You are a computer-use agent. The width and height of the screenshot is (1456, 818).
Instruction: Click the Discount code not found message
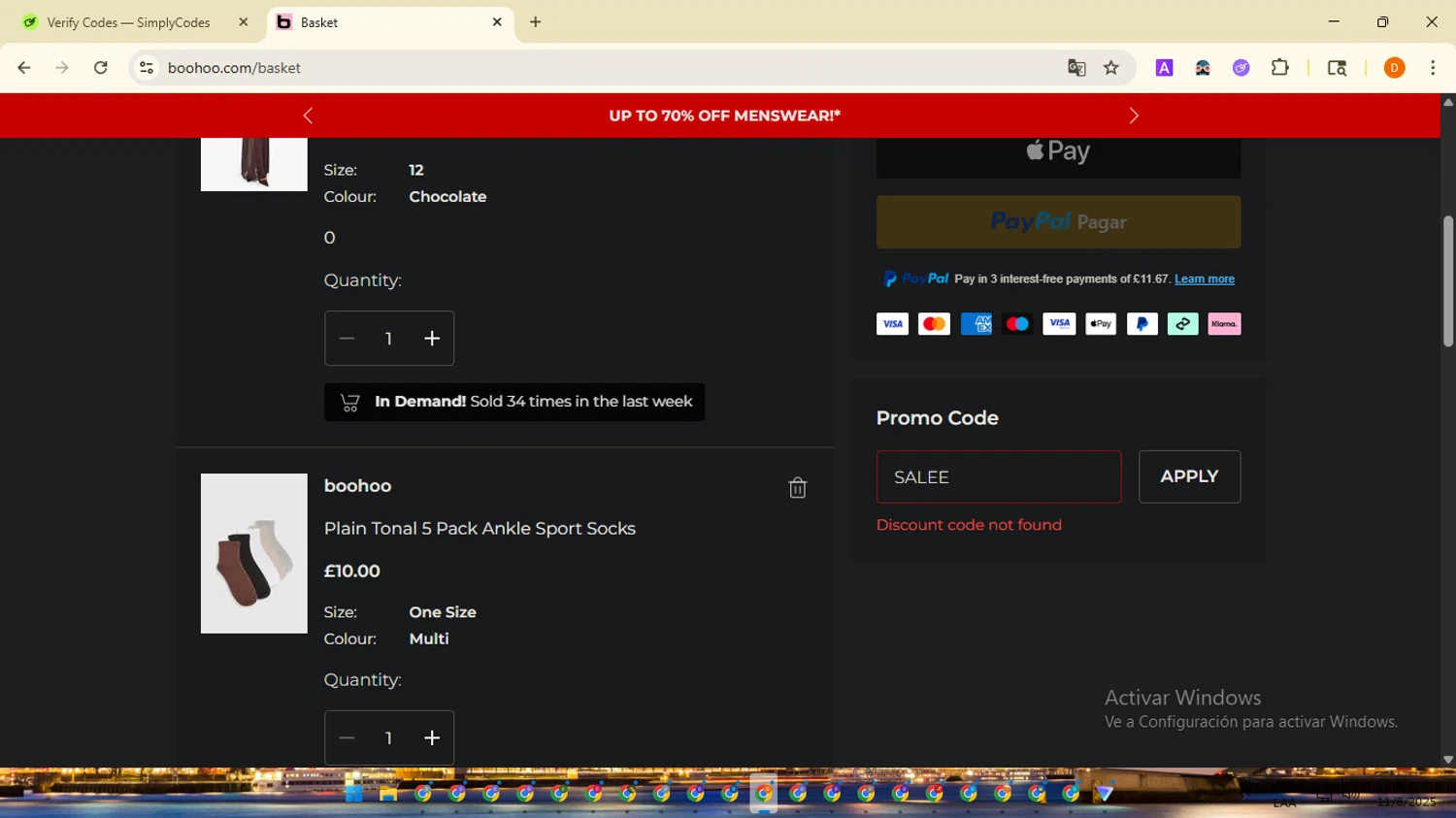click(x=969, y=525)
